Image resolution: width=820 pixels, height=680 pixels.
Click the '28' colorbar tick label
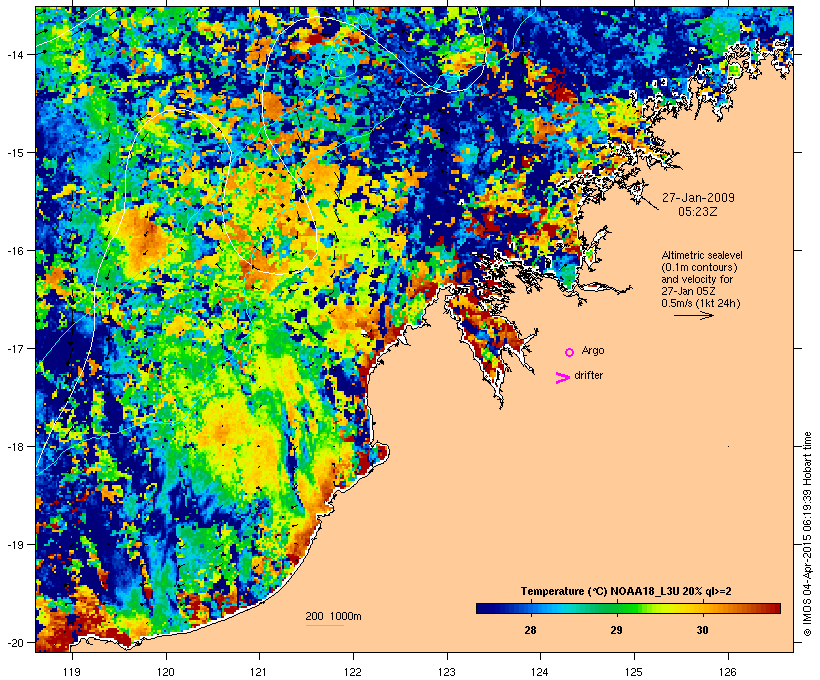pyautogui.click(x=530, y=630)
